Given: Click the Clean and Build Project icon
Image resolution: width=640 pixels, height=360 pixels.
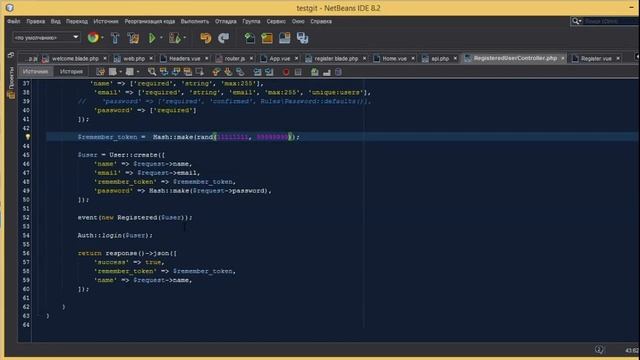Looking at the screenshot, I should [133, 38].
